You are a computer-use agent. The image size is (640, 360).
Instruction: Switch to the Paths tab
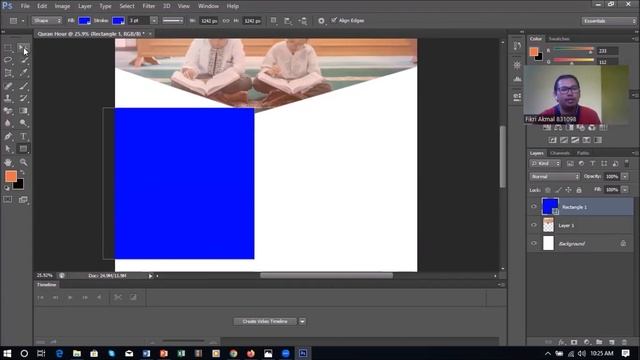583,153
